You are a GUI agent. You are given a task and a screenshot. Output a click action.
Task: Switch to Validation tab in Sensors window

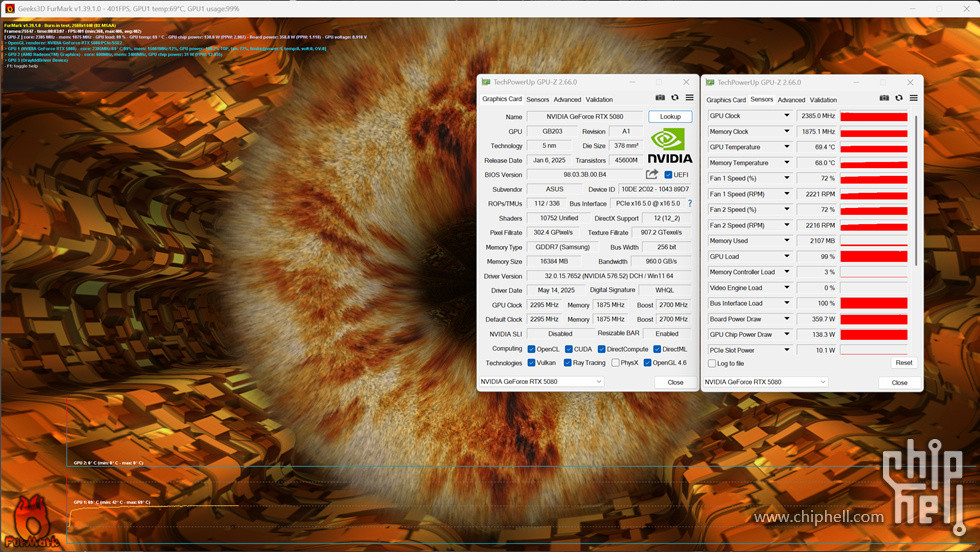(x=823, y=100)
